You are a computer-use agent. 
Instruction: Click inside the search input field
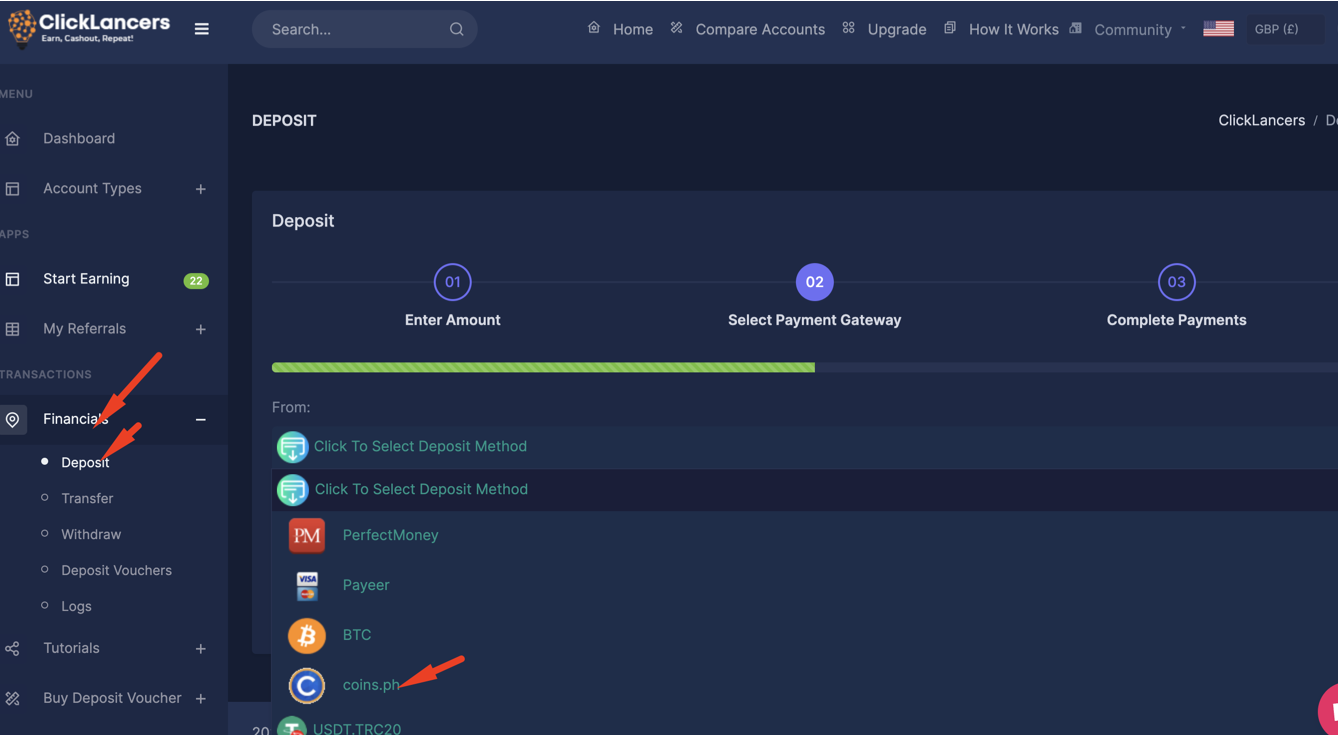pos(350,29)
